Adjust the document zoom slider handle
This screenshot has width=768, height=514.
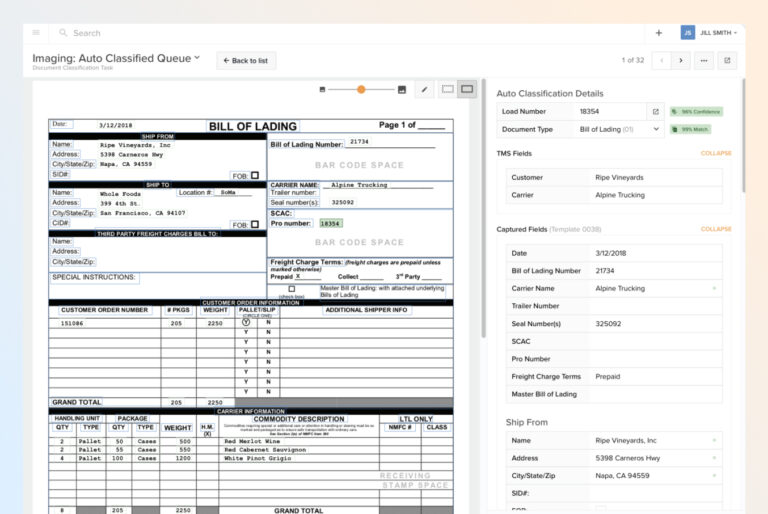click(x=361, y=90)
